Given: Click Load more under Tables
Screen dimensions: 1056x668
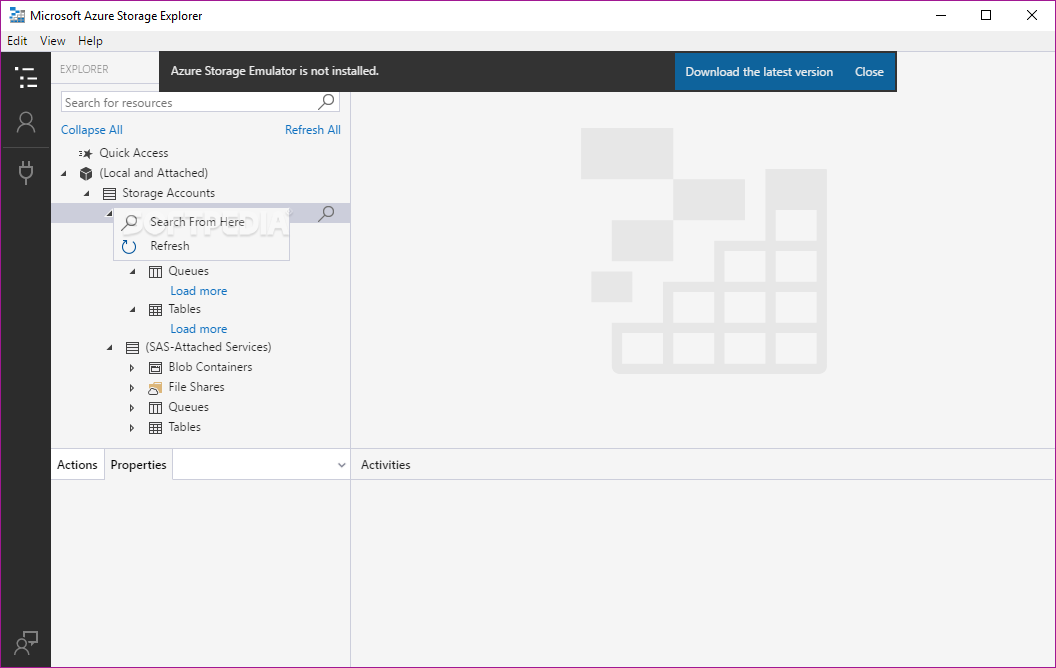Looking at the screenshot, I should pos(199,329).
